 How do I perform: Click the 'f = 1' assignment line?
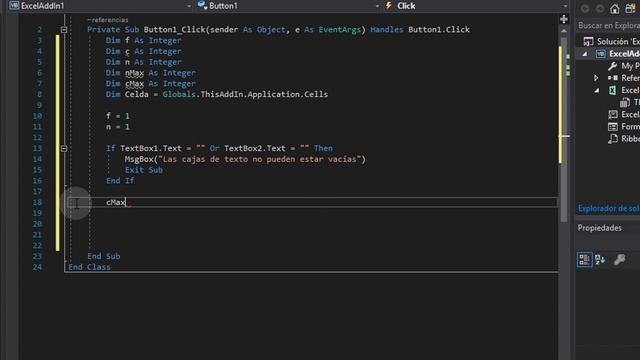point(118,116)
